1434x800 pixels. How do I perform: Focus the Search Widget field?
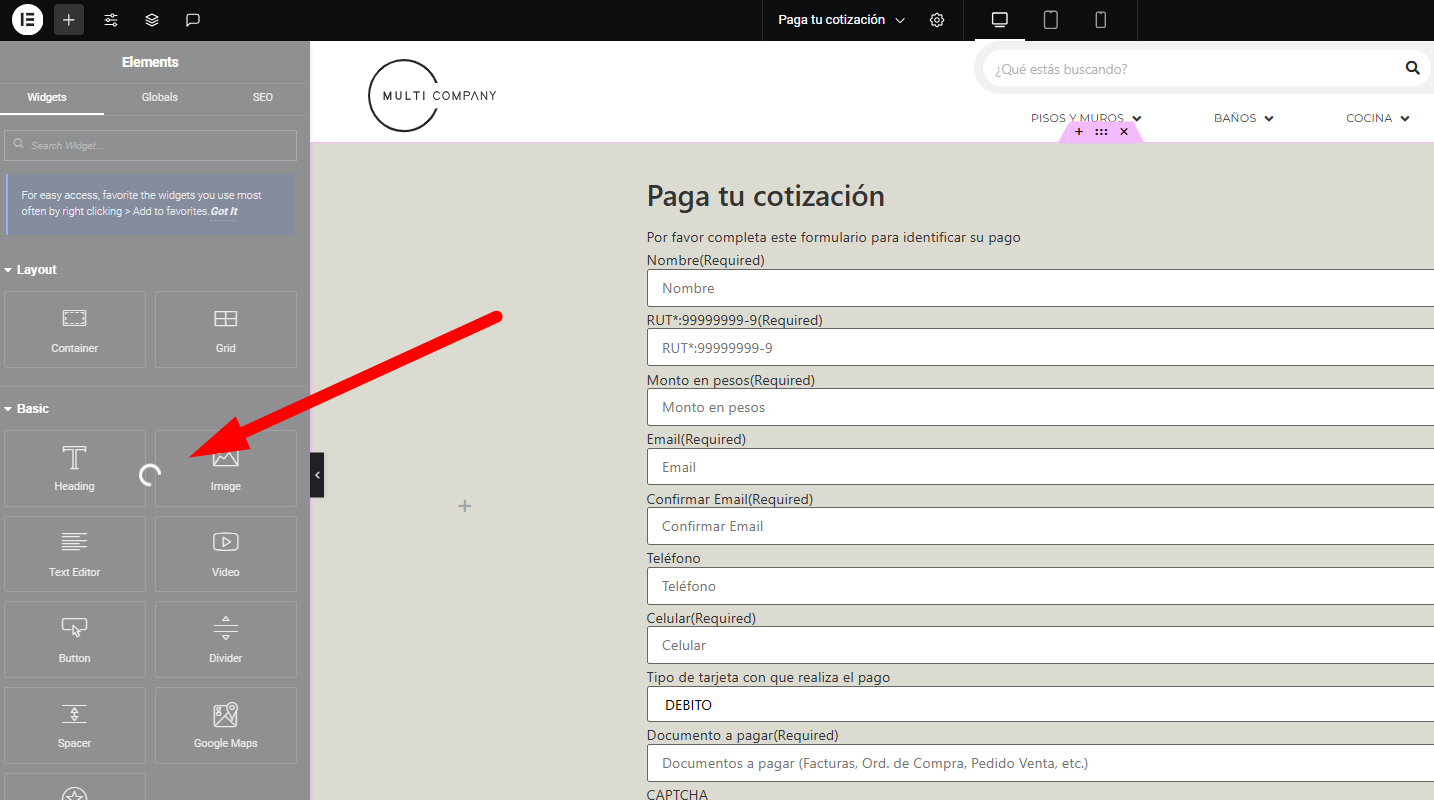pos(151,145)
